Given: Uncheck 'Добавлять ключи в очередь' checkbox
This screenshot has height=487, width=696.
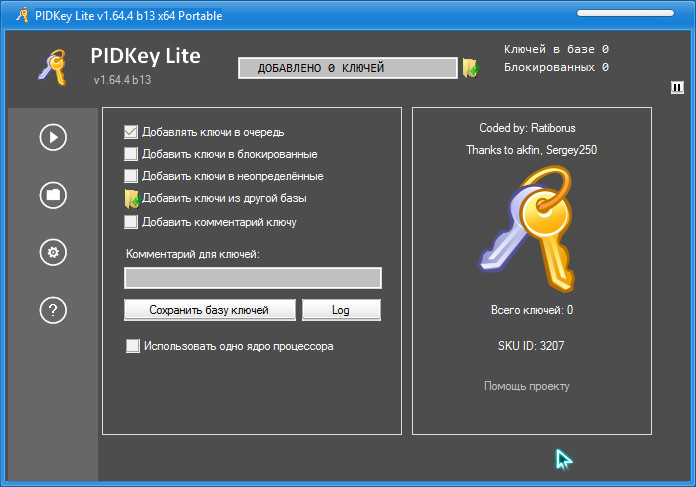Looking at the screenshot, I should [131, 132].
